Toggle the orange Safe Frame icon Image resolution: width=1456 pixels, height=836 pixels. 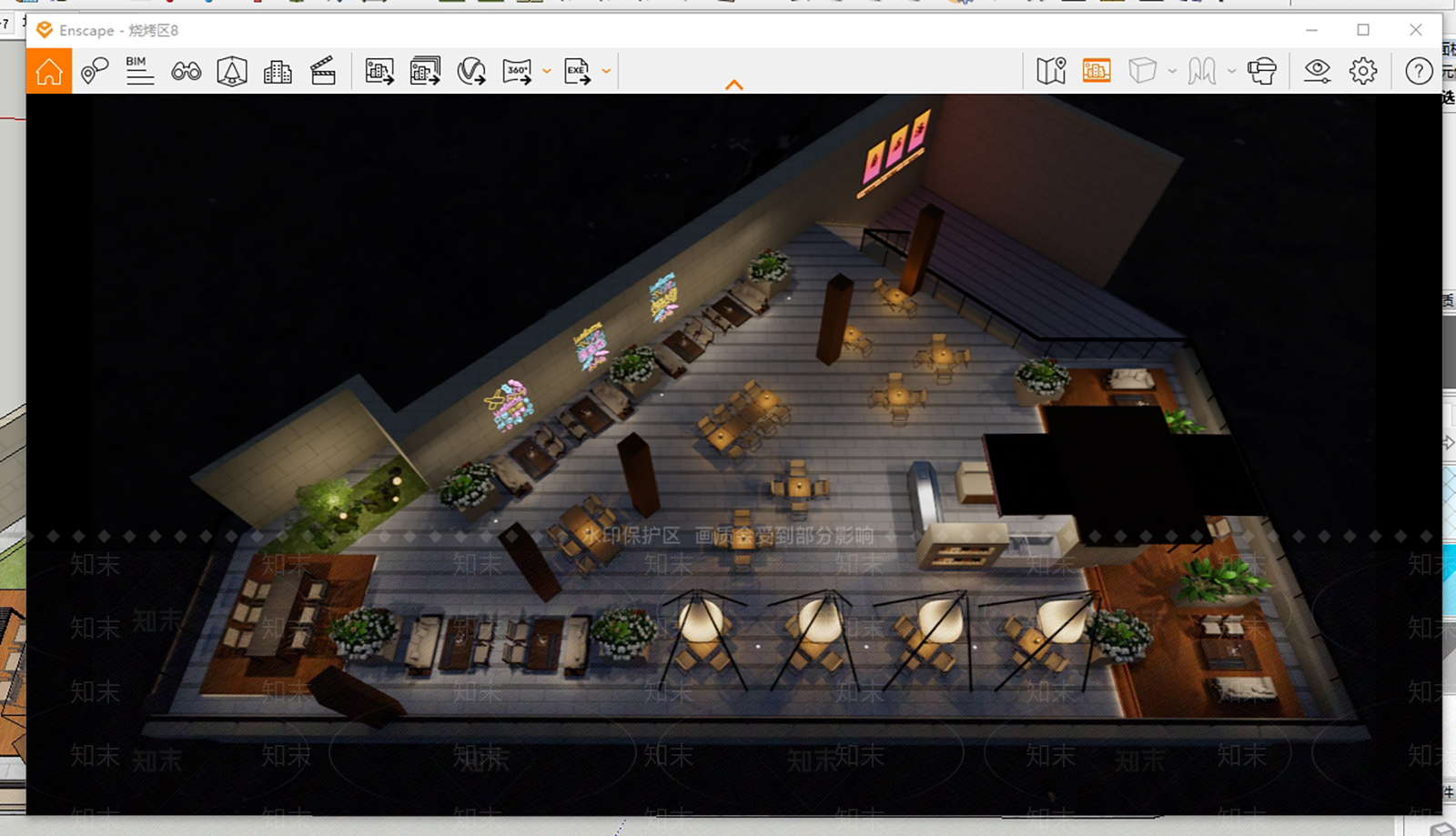pos(1097,70)
